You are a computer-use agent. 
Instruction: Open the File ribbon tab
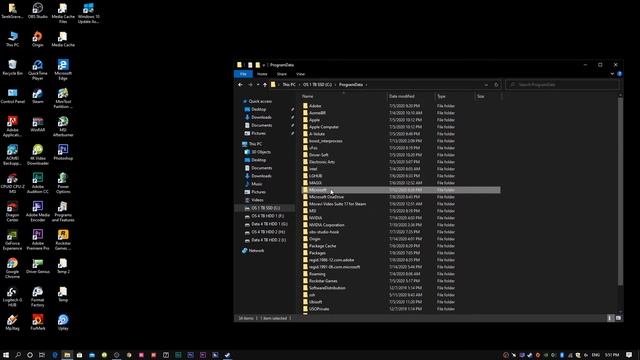243,74
